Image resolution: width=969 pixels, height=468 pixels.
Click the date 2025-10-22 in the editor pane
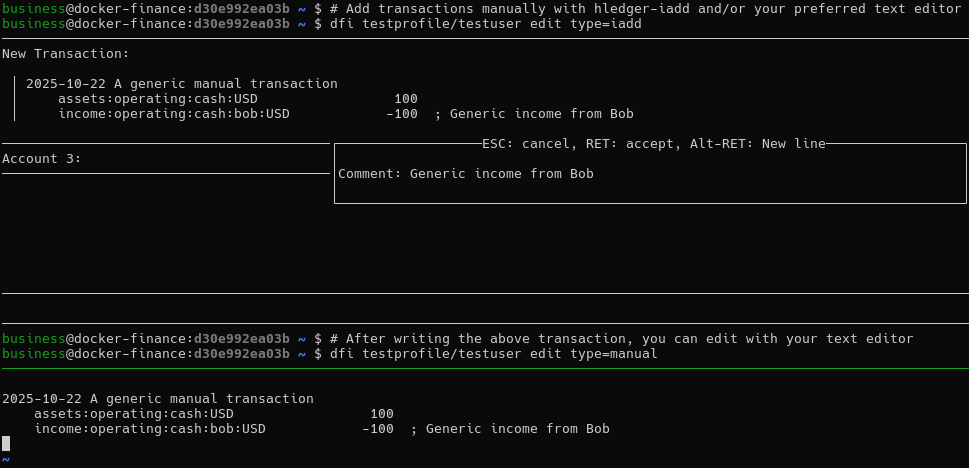[42, 399]
